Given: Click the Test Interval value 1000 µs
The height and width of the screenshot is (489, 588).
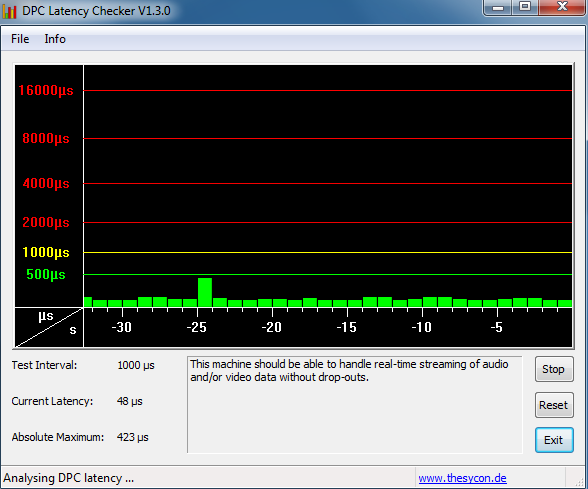Looking at the screenshot, I should 136,365.
